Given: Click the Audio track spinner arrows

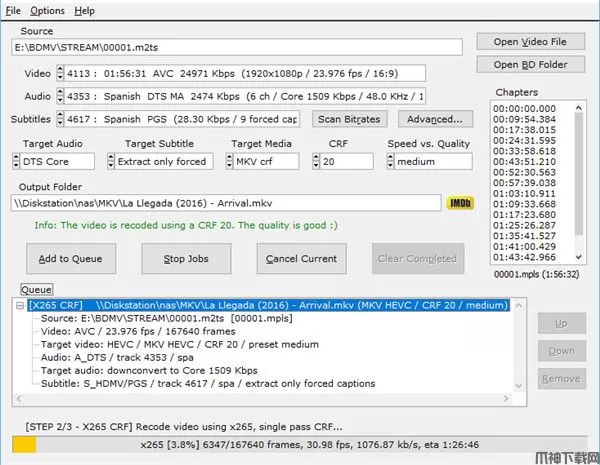Looking at the screenshot, I should tap(59, 96).
